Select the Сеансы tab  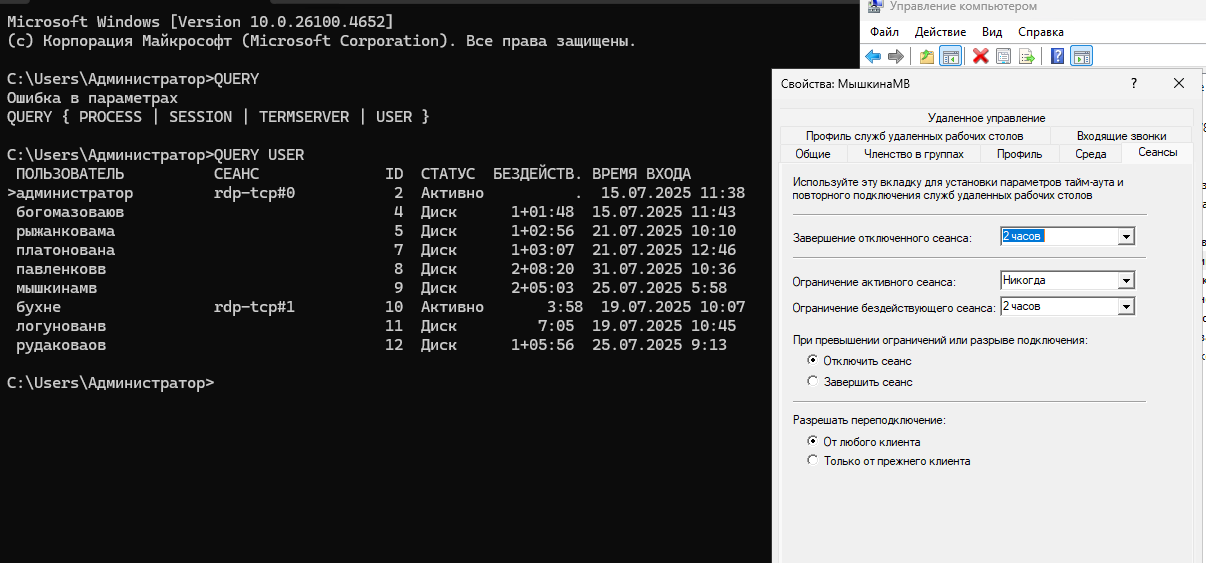coord(1157,152)
